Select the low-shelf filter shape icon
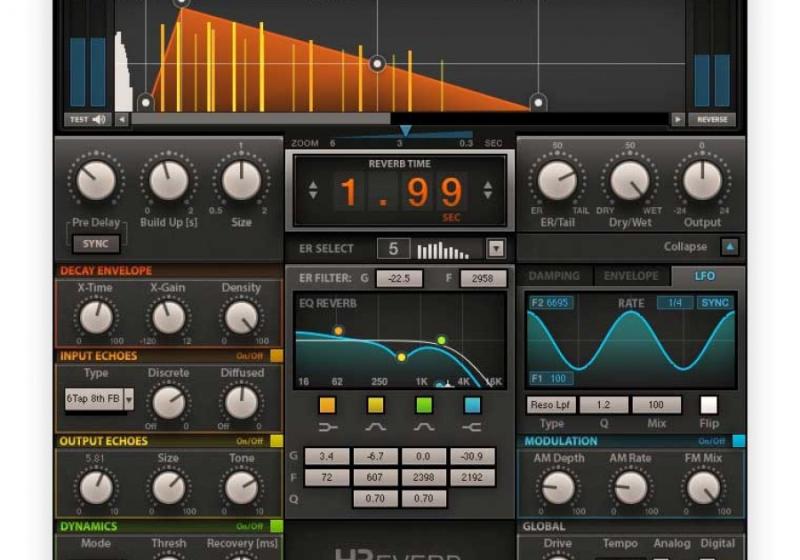This screenshot has height=560, width=800. (x=327, y=428)
